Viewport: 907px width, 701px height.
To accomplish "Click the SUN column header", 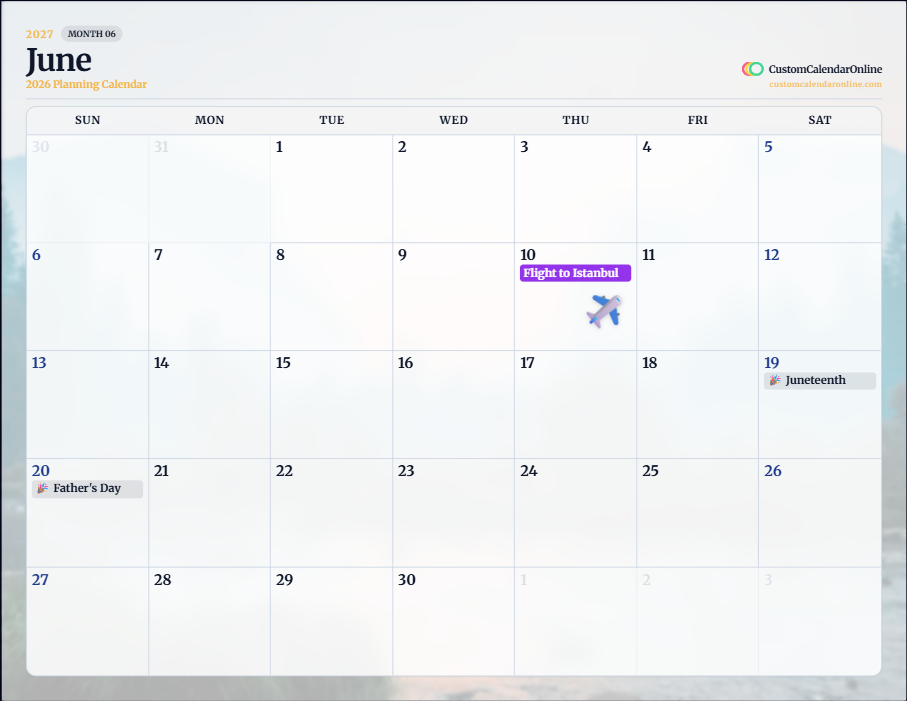I will click(87, 120).
